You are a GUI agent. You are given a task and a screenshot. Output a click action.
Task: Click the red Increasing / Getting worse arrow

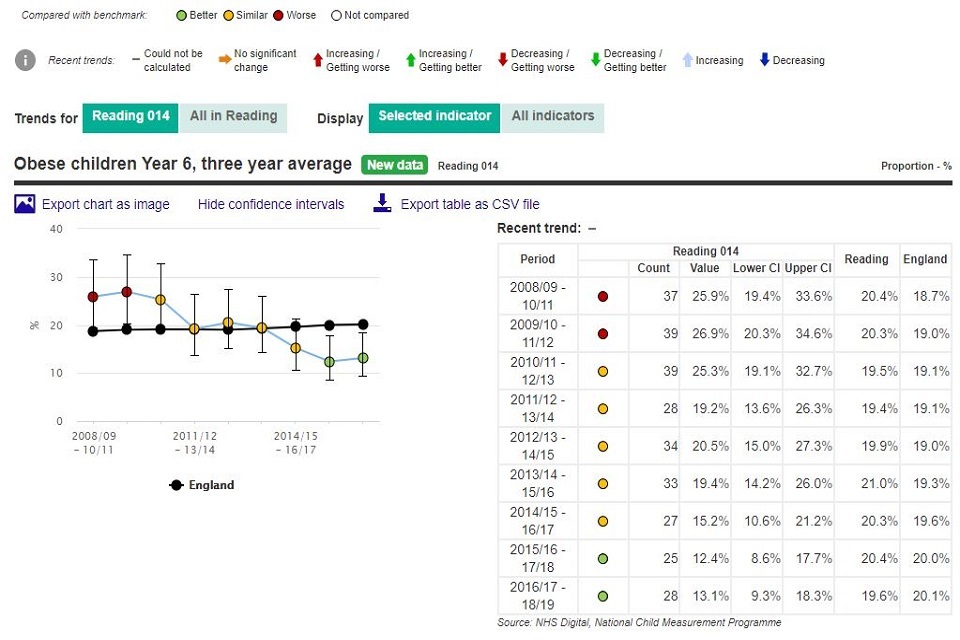click(318, 60)
